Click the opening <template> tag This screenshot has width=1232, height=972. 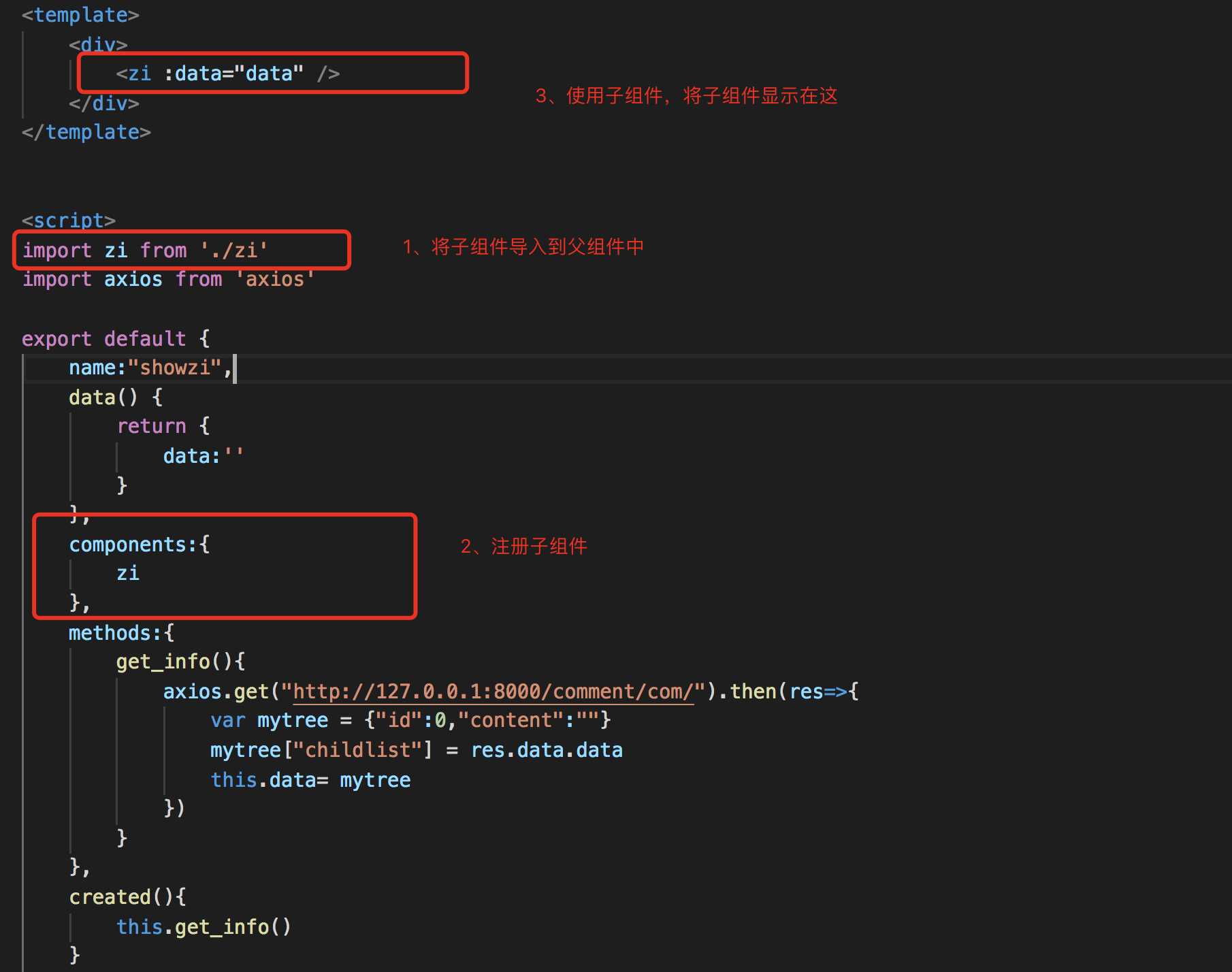80,15
